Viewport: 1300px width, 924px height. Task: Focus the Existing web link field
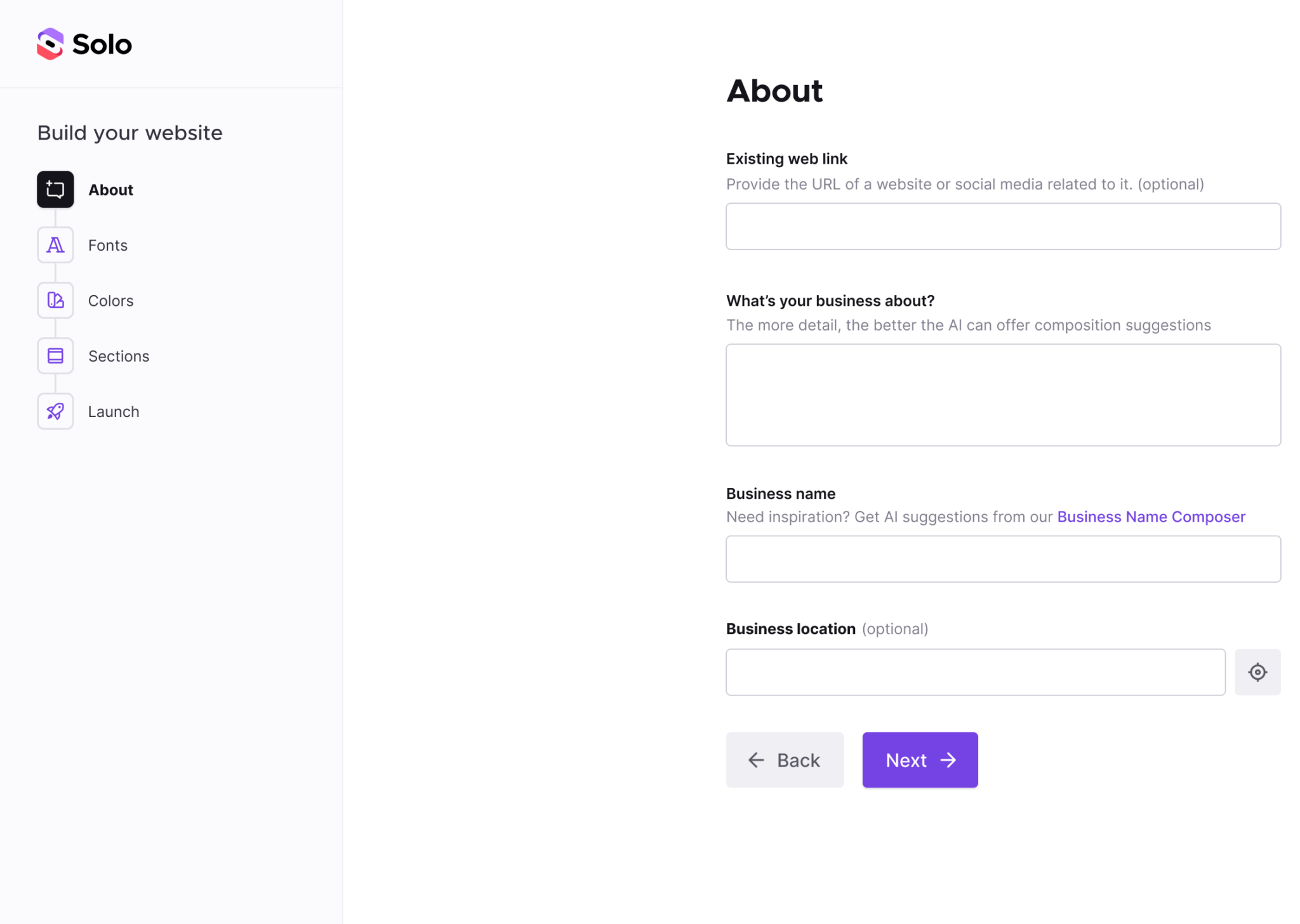click(1003, 227)
